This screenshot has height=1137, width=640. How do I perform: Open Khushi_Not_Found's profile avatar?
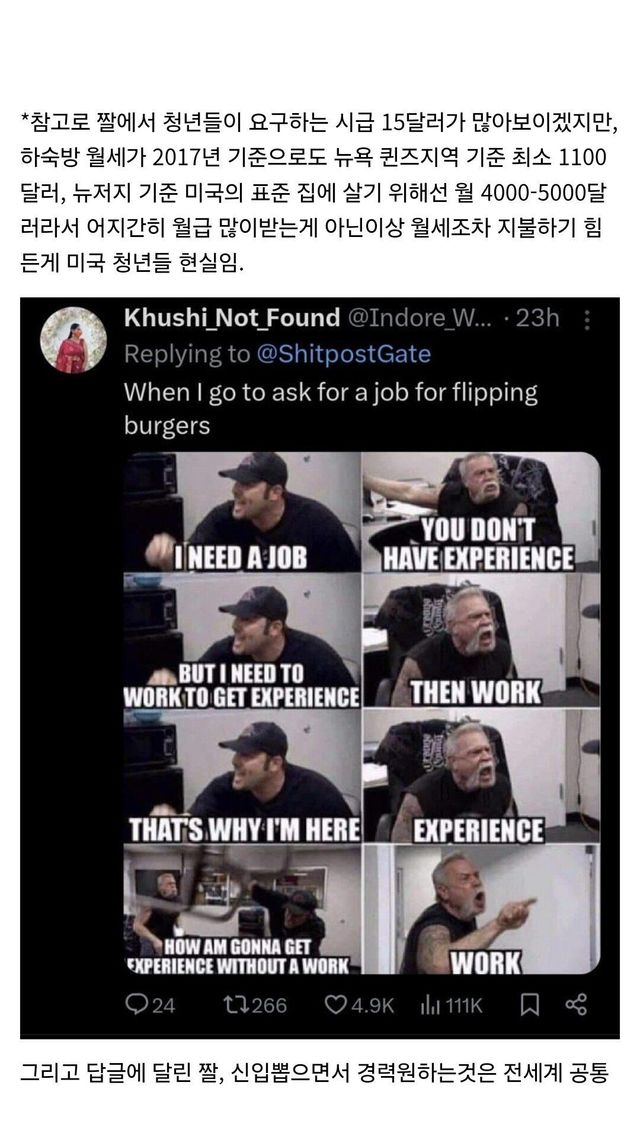[x=73, y=340]
